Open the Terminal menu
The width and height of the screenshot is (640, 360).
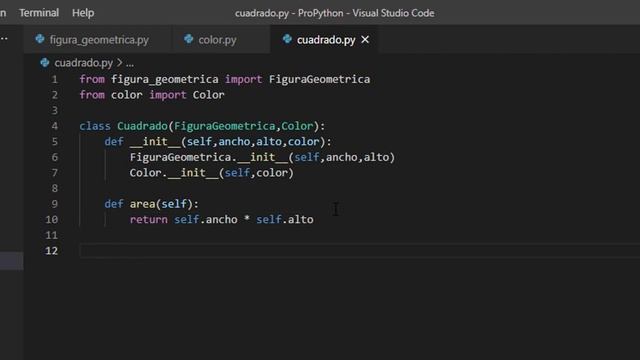click(39, 13)
